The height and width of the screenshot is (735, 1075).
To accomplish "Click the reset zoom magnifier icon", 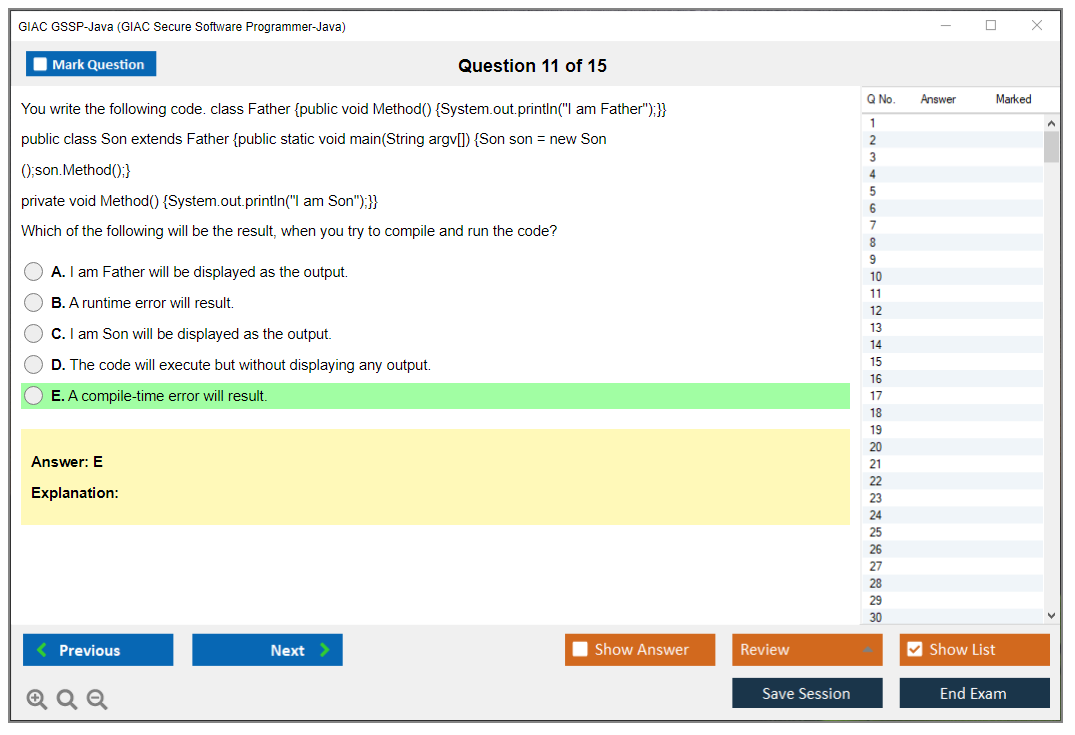I will pyautogui.click(x=67, y=700).
